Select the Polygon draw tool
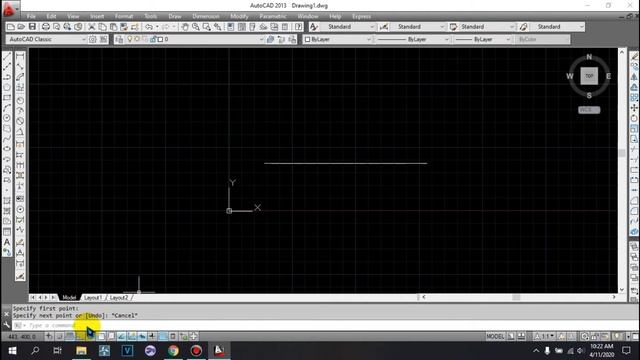 (7, 87)
